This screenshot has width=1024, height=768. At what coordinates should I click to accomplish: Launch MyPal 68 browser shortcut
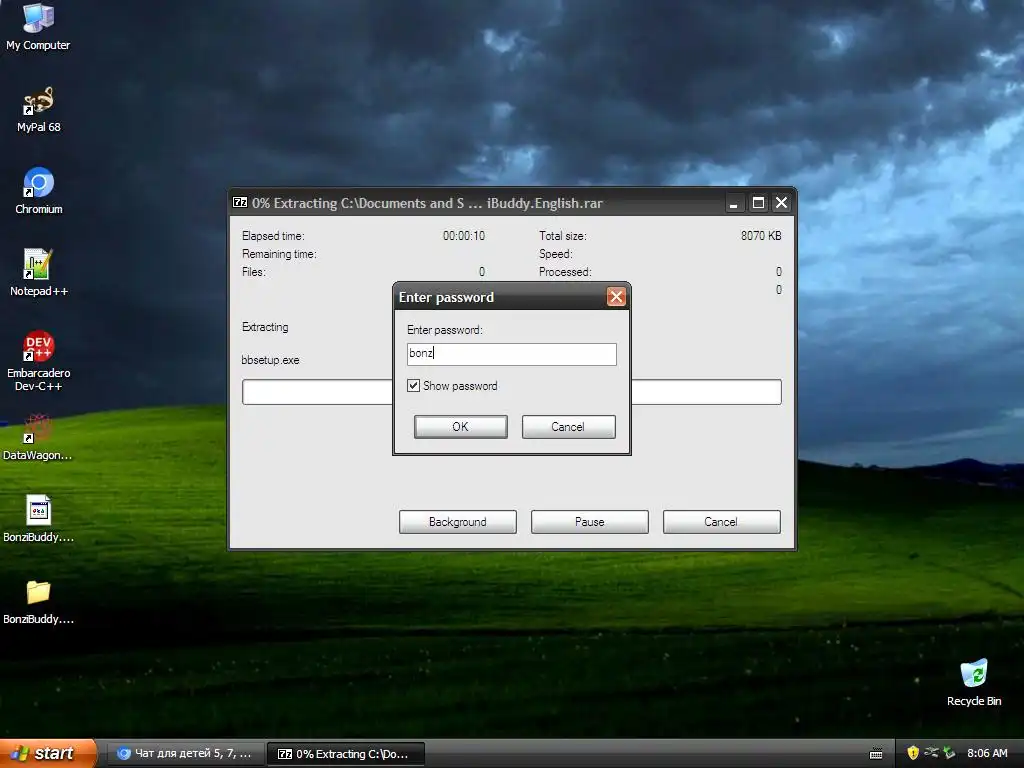38,108
